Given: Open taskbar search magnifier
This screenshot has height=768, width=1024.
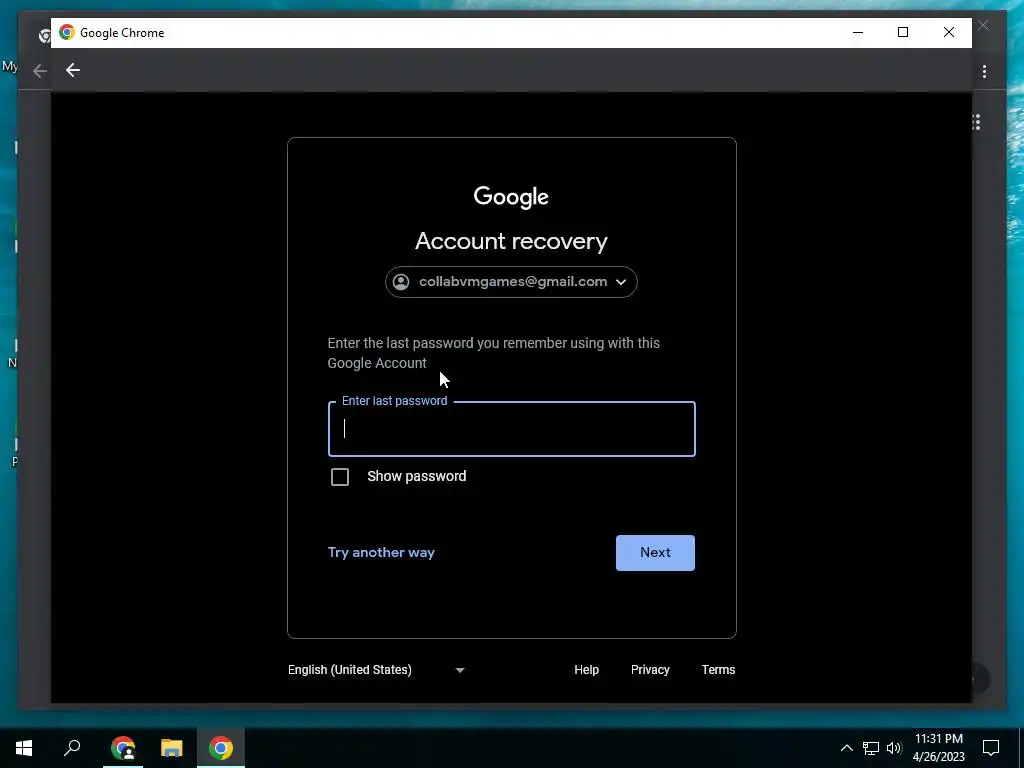Looking at the screenshot, I should pos(72,748).
